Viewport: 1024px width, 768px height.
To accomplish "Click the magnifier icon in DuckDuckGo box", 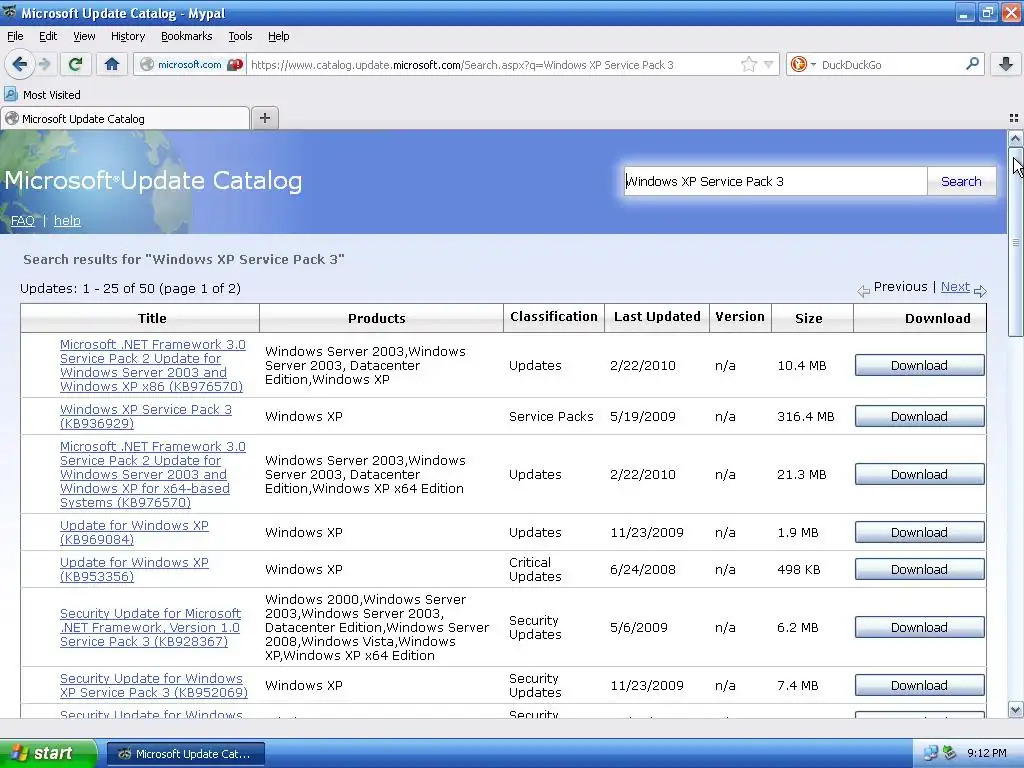I will point(972,64).
